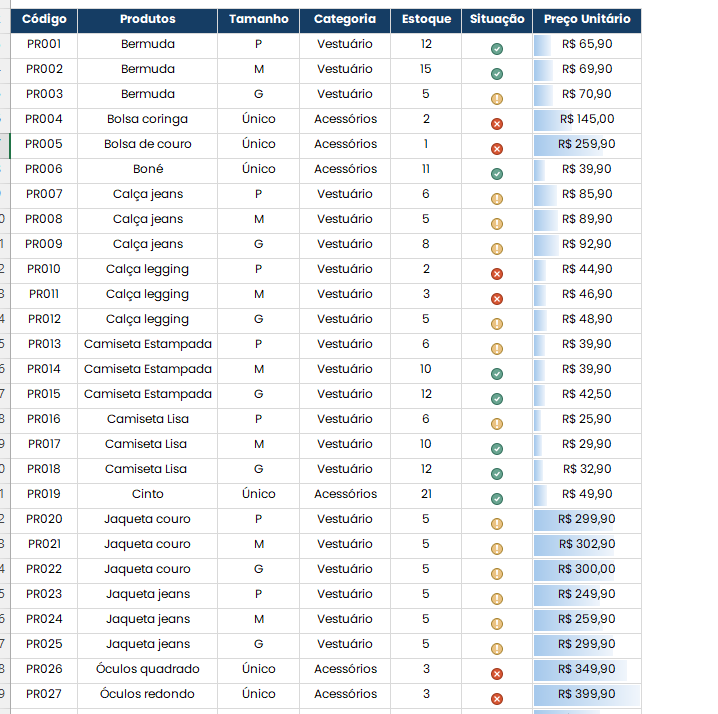Click the Categoria column header

[x=345, y=19]
